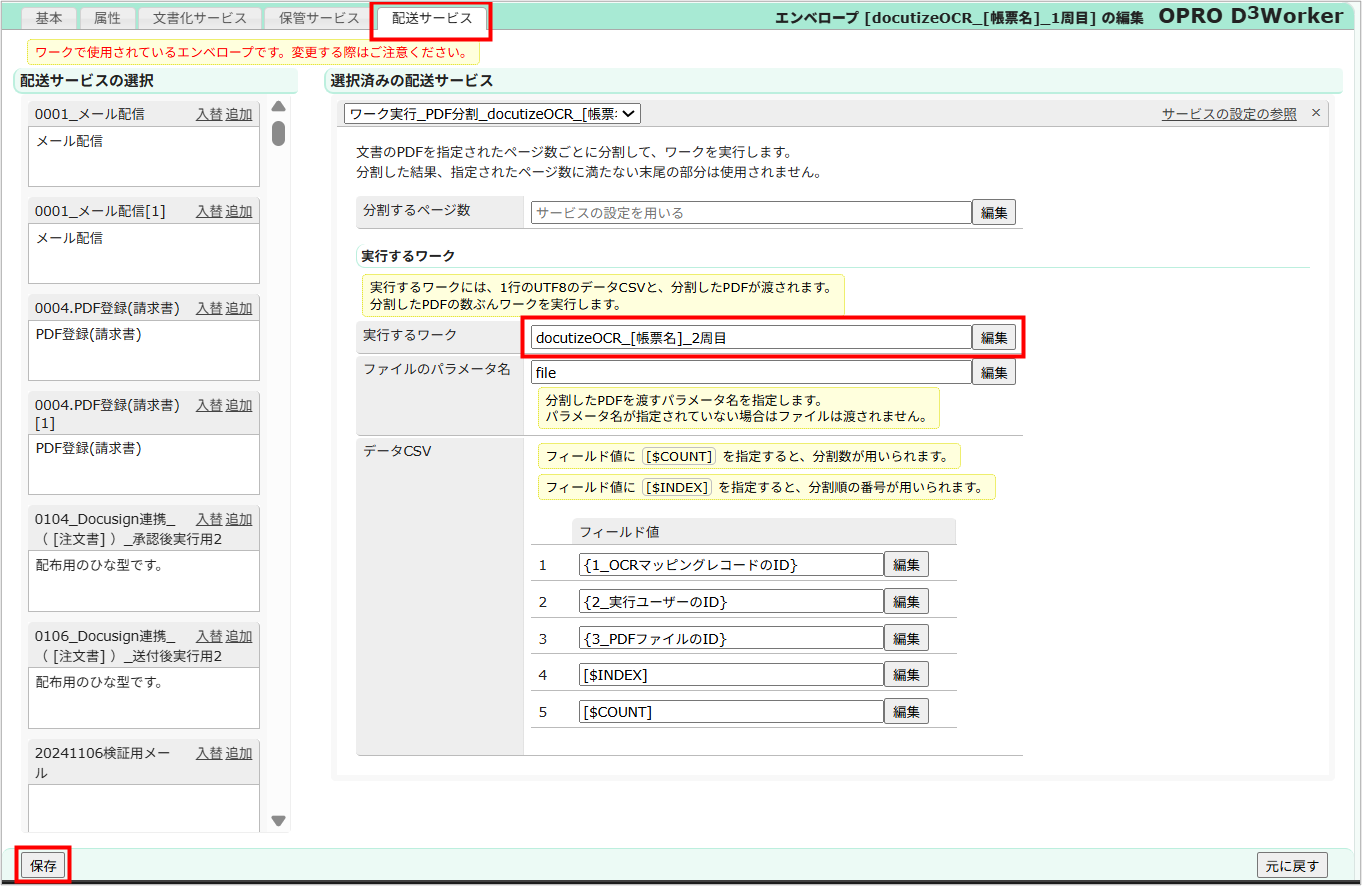
Task: Click 編集 for the 実行するワーク field
Action: click(x=993, y=337)
